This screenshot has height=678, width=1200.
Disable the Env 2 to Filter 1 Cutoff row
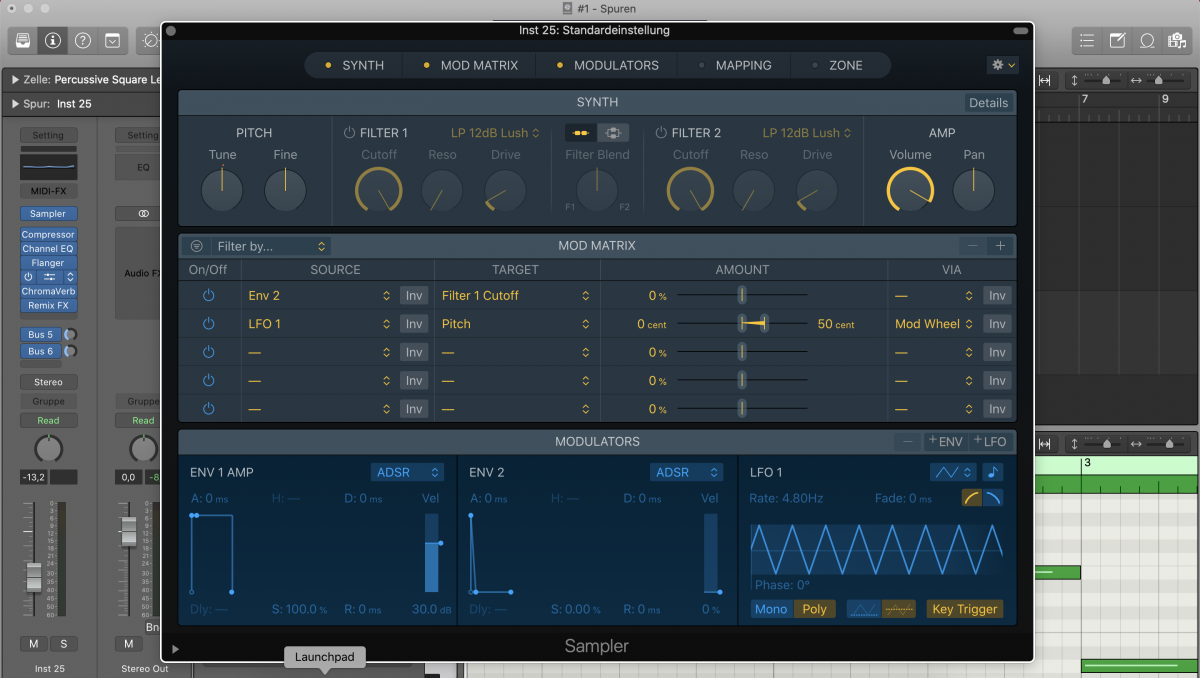(210, 295)
